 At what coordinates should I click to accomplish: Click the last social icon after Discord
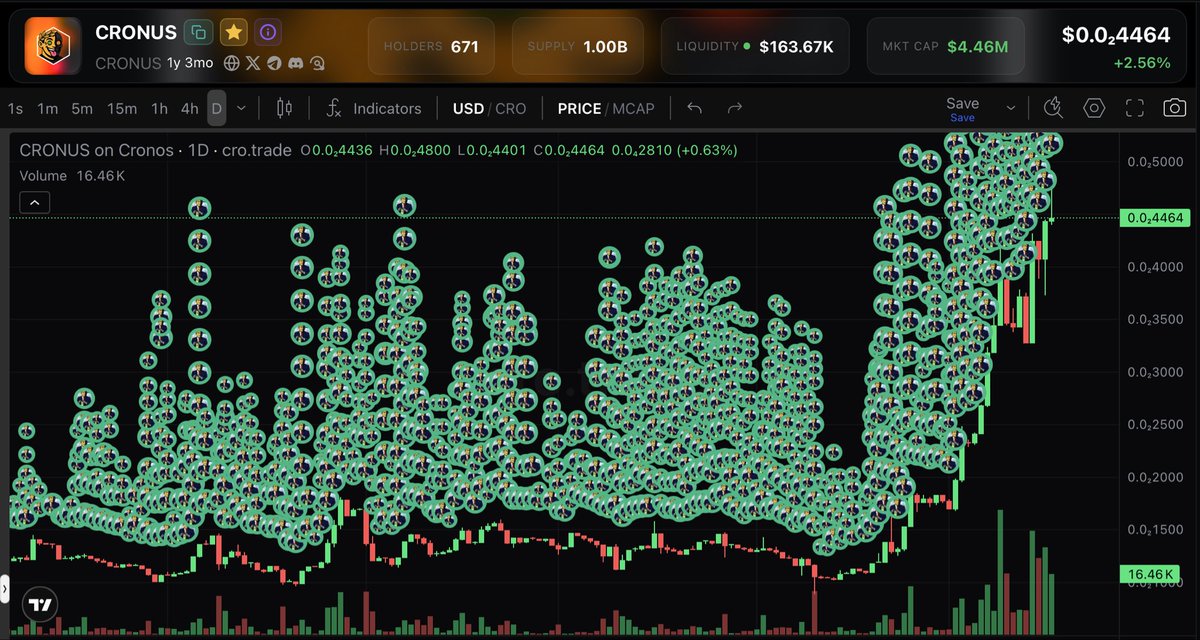317,63
